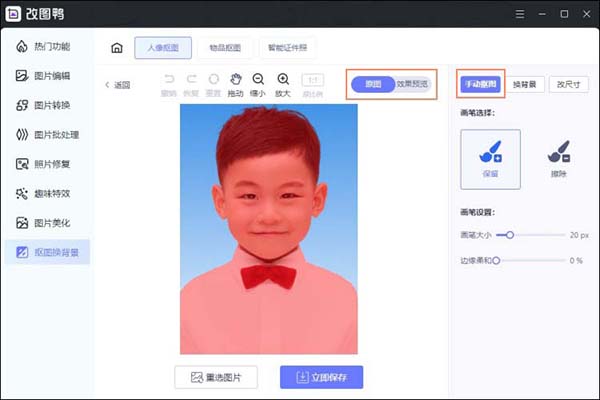The width and height of the screenshot is (600, 400).
Task: Click the 缩小 zoom out icon
Action: pyautogui.click(x=259, y=80)
